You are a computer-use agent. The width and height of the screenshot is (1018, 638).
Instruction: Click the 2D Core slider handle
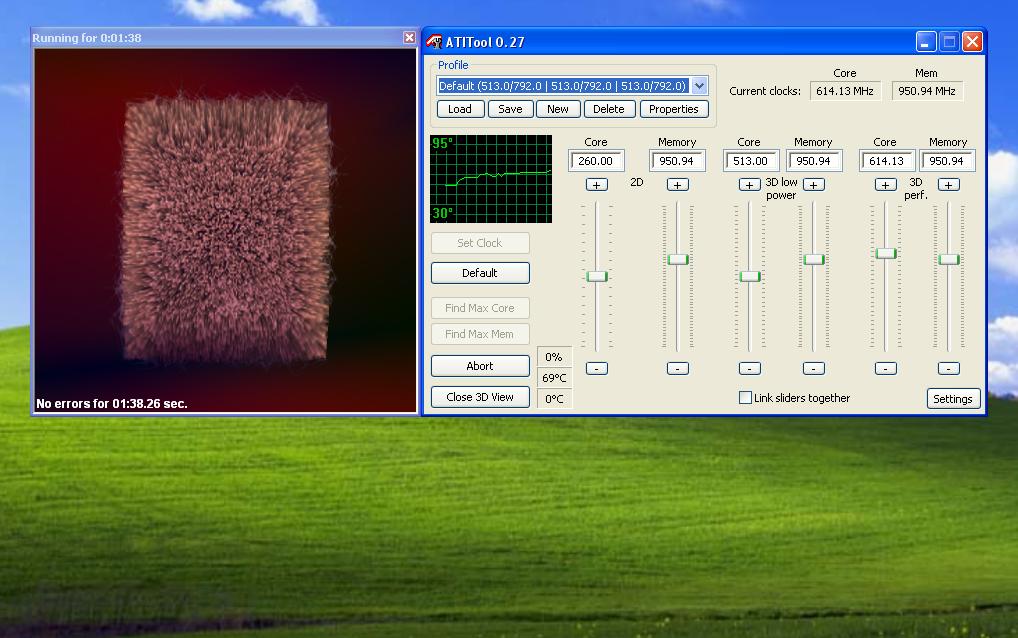pyautogui.click(x=597, y=276)
